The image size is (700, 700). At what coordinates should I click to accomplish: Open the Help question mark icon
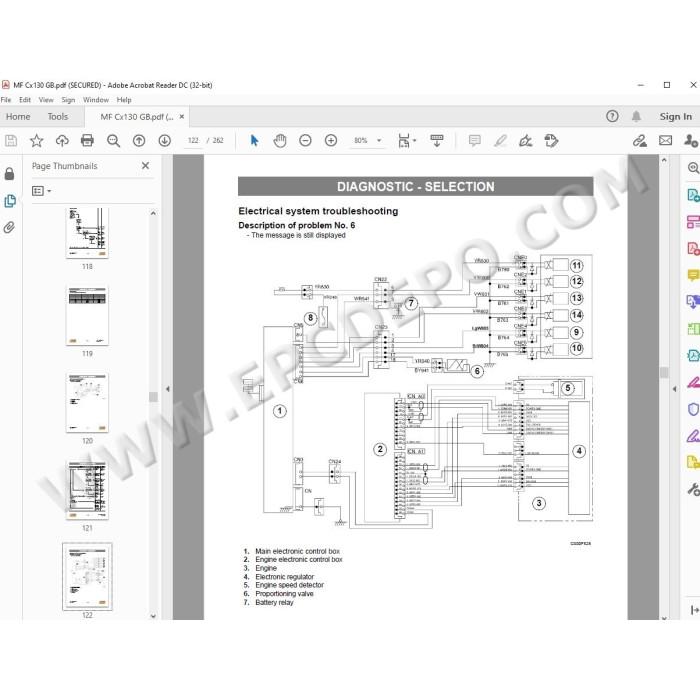[612, 117]
